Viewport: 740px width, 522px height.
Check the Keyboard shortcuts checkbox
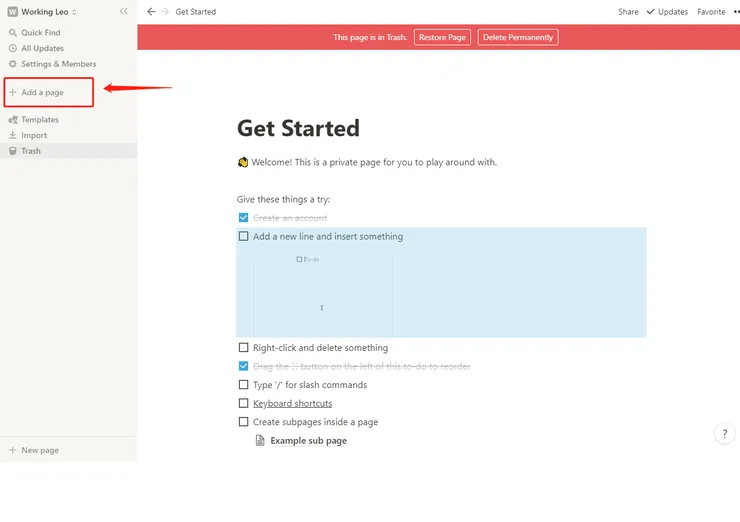pyautogui.click(x=244, y=403)
